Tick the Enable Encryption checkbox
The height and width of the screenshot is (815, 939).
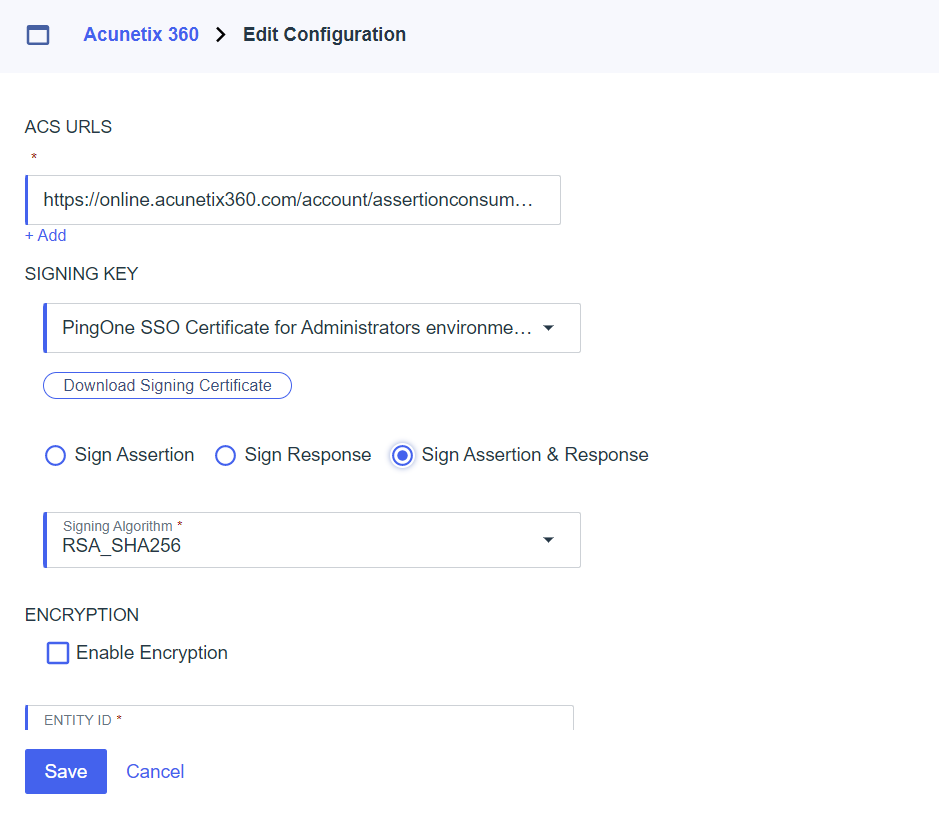(x=58, y=653)
